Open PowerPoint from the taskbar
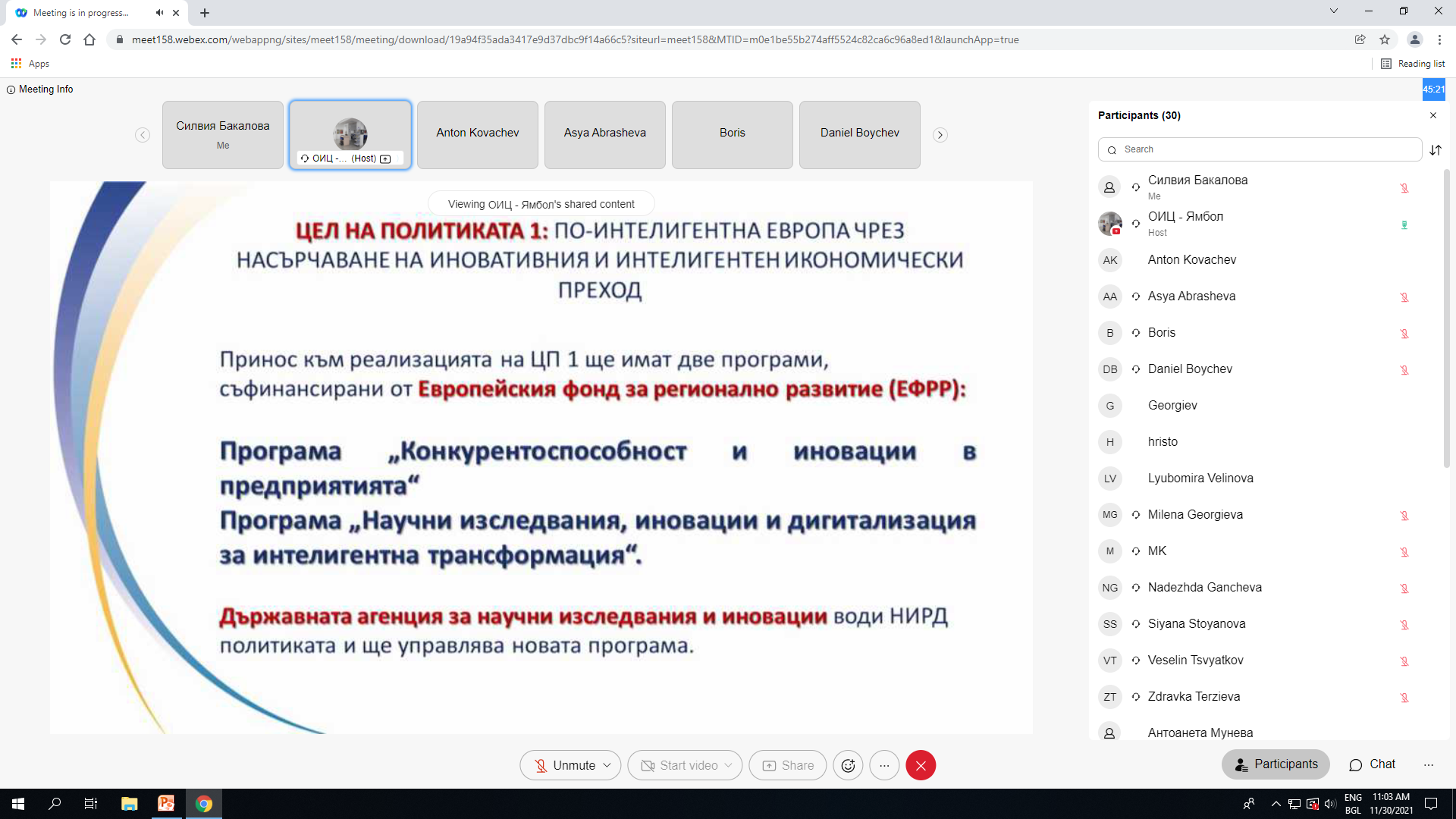 [165, 803]
